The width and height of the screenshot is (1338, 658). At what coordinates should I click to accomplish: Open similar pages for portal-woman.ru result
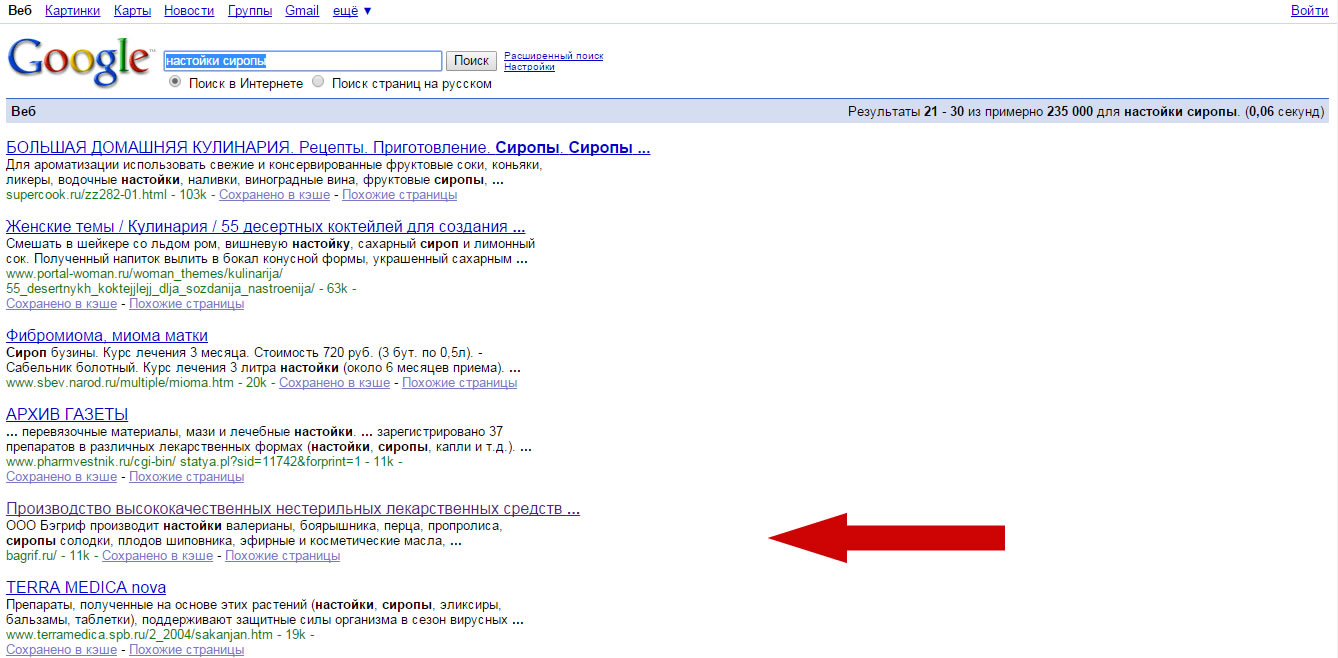point(186,304)
